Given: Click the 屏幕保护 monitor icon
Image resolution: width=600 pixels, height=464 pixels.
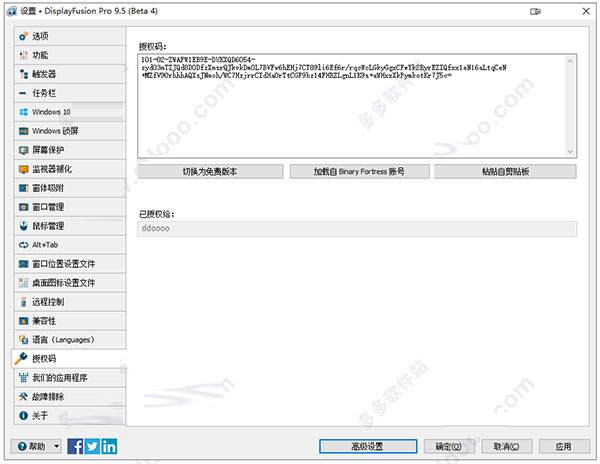Looking at the screenshot, I should (23, 150).
